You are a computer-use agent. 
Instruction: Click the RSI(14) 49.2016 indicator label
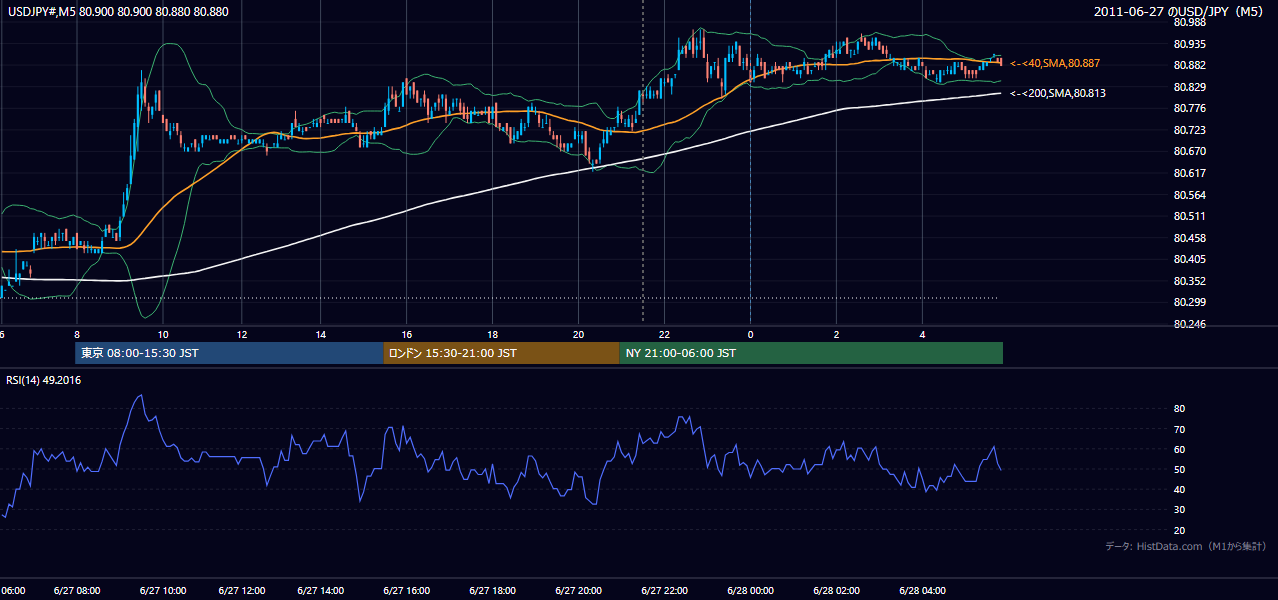tap(43, 380)
